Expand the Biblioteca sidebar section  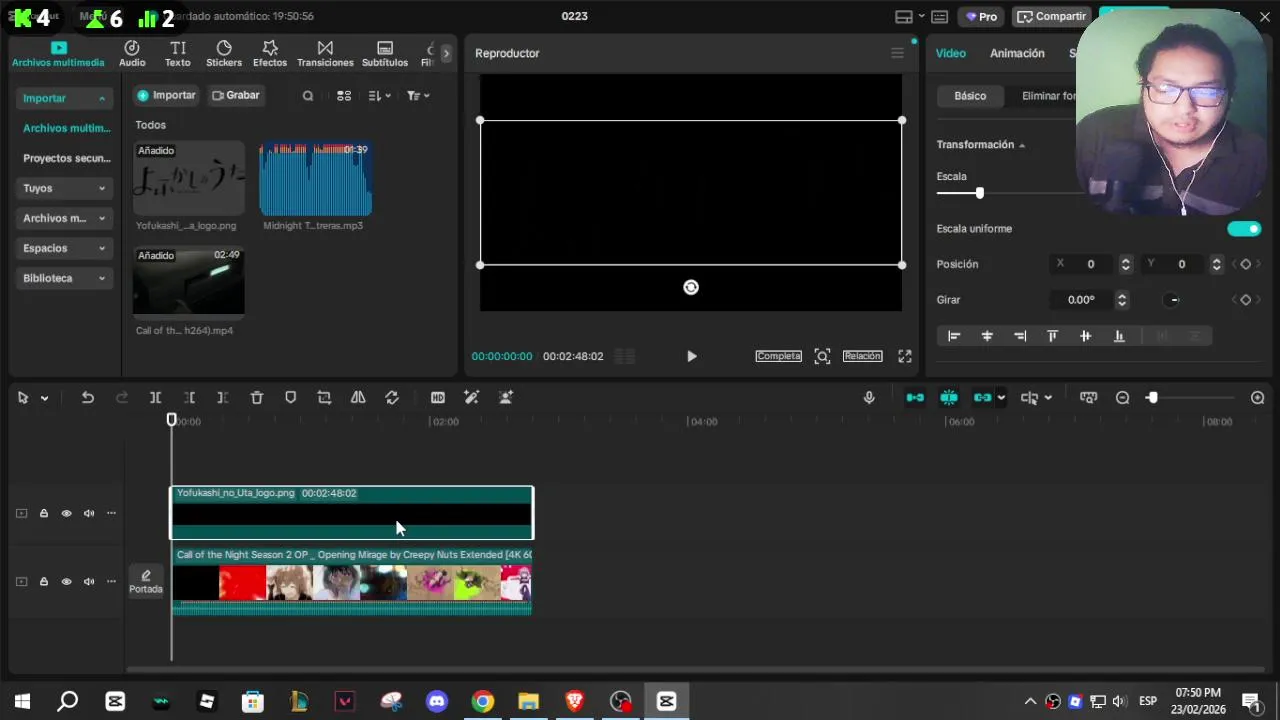[64, 278]
